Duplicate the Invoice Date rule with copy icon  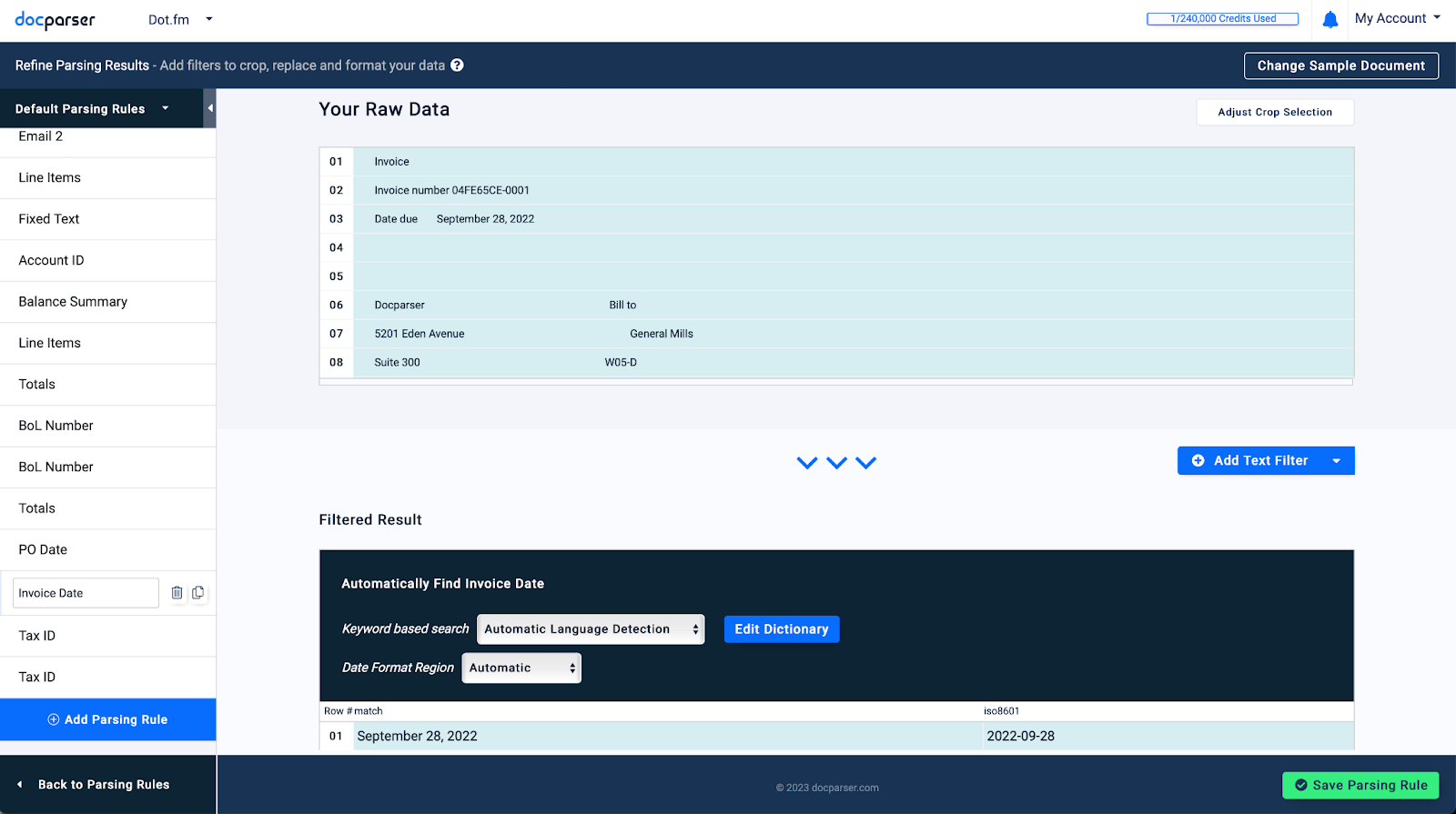coord(197,593)
